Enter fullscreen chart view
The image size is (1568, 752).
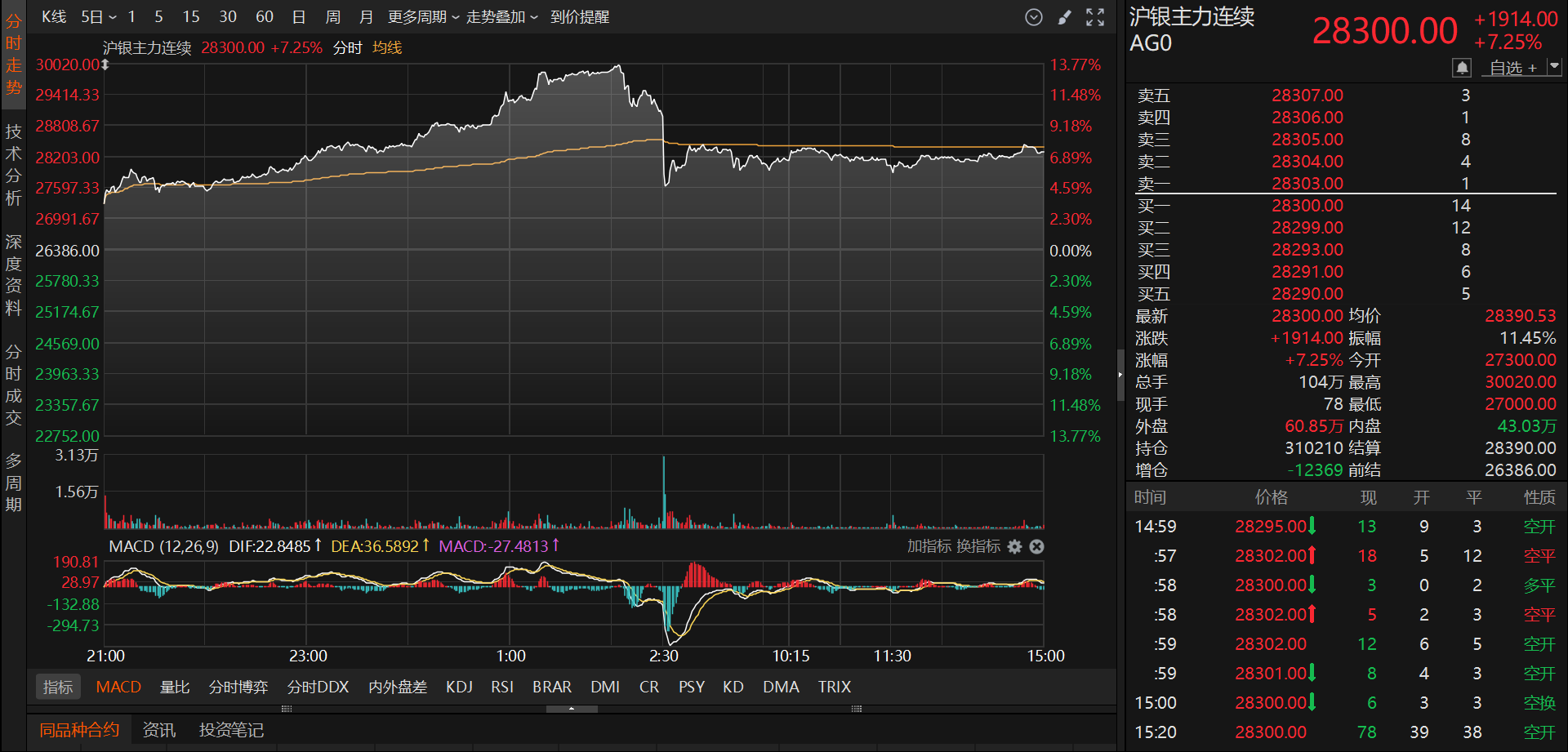[1095, 17]
